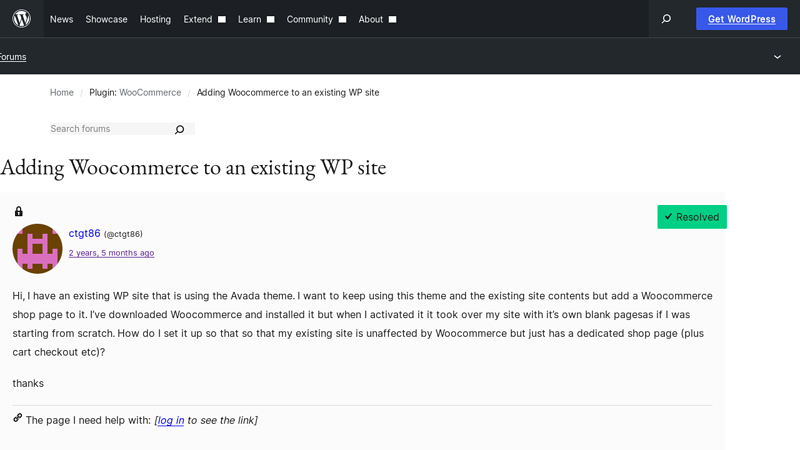Follow the Home breadcrumb link
This screenshot has height=450, width=800.
tap(62, 92)
